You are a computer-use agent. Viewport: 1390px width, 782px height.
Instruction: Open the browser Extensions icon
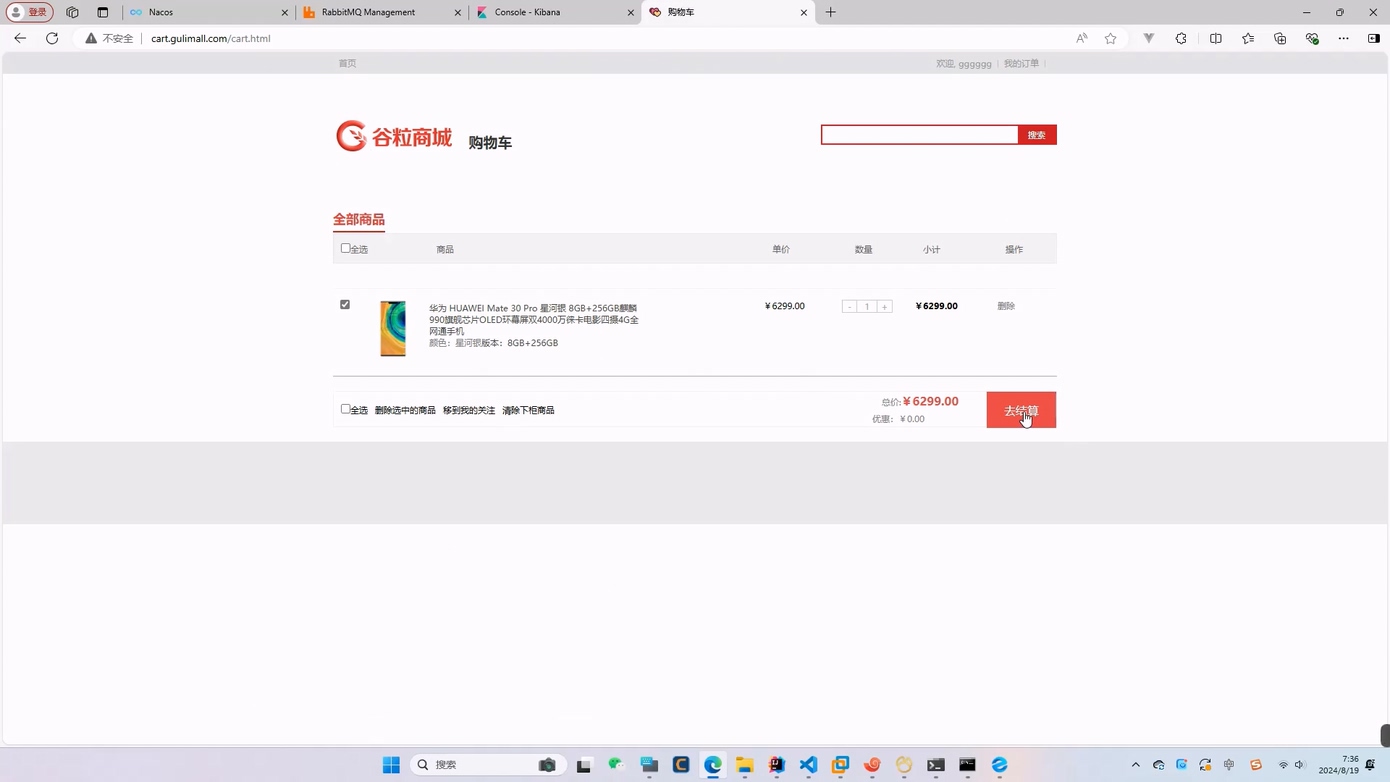click(1181, 38)
